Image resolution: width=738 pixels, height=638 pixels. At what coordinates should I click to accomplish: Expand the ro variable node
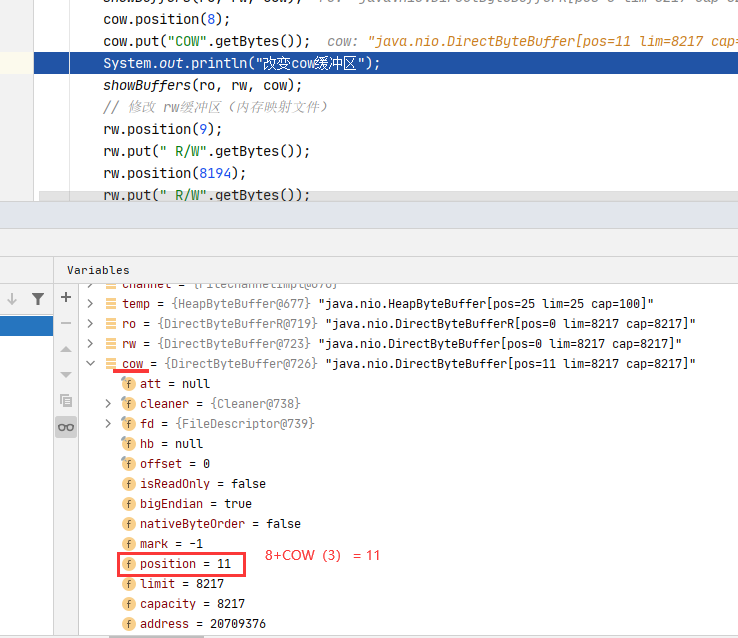90,324
